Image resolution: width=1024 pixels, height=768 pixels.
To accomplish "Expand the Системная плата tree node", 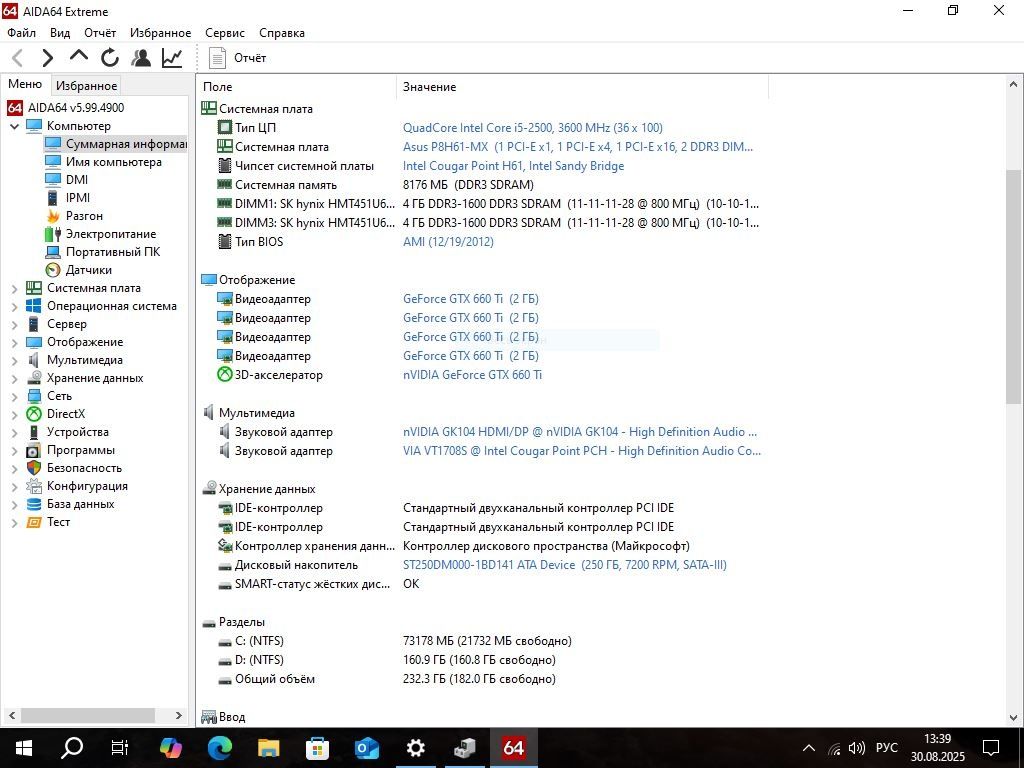I will tap(14, 288).
